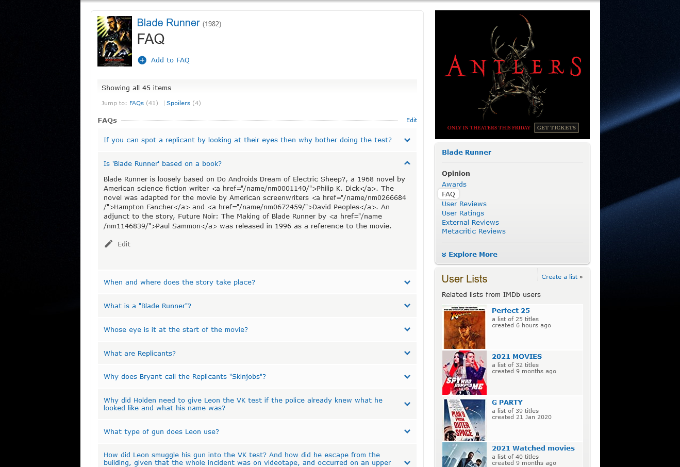This screenshot has width=680, height=467.
Task: Open the 2021 MOVIES list thumbnail
Action: [464, 373]
